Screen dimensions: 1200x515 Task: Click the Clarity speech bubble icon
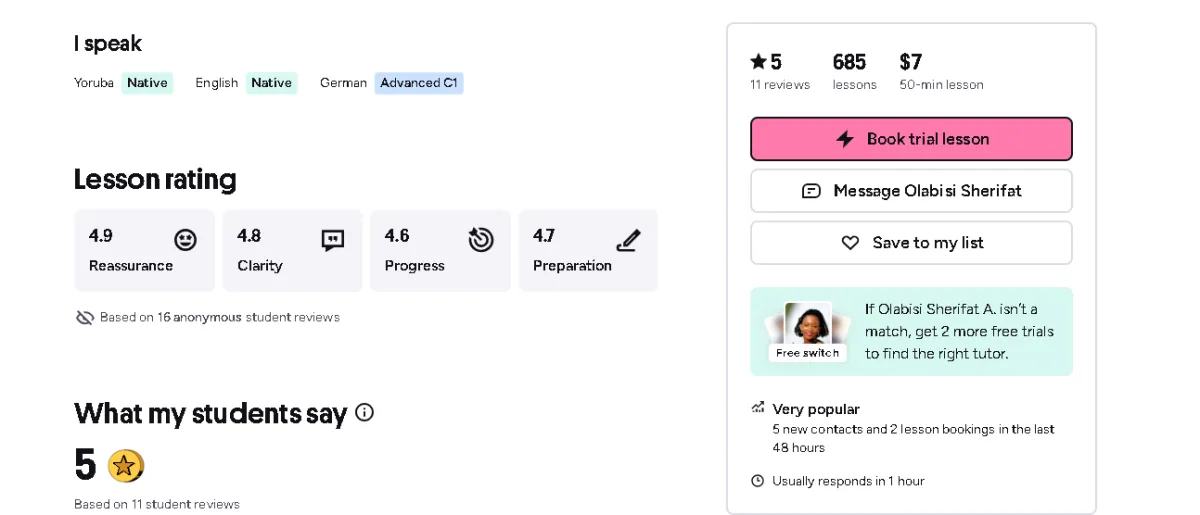coord(333,240)
